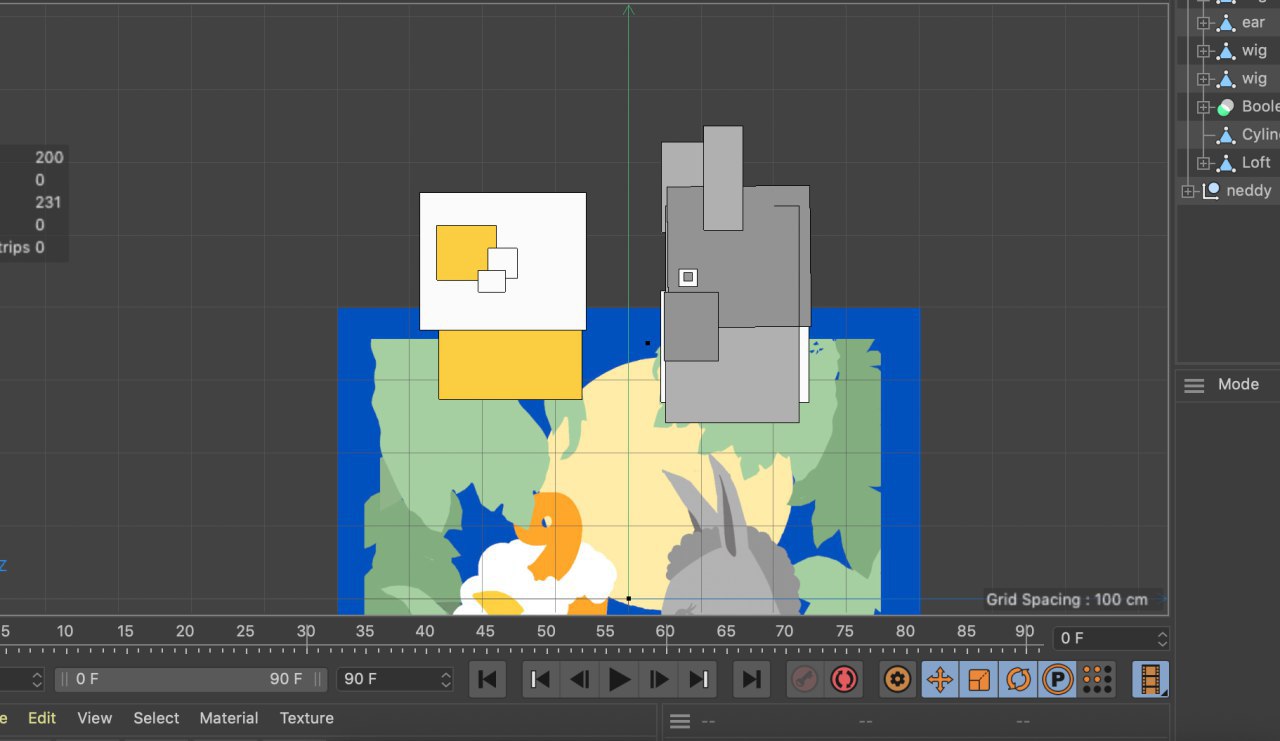The height and width of the screenshot is (741, 1280).
Task: Click the hamburger icon beside Mode
Action: 1194,386
